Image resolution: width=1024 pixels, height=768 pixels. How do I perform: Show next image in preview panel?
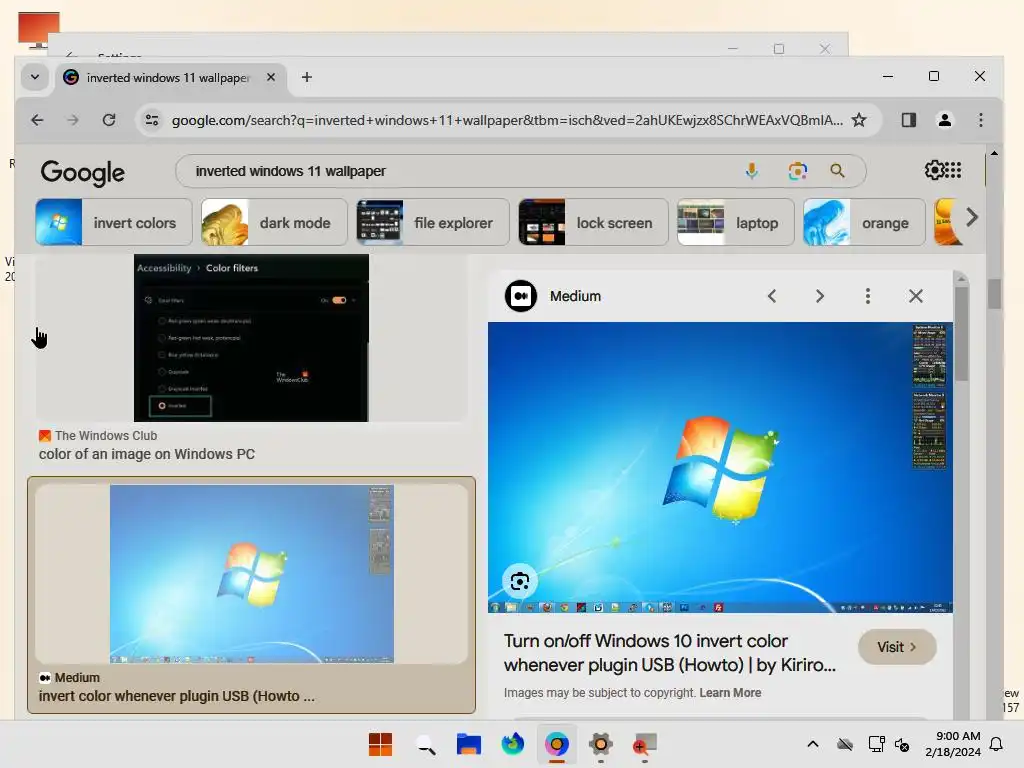coord(820,296)
